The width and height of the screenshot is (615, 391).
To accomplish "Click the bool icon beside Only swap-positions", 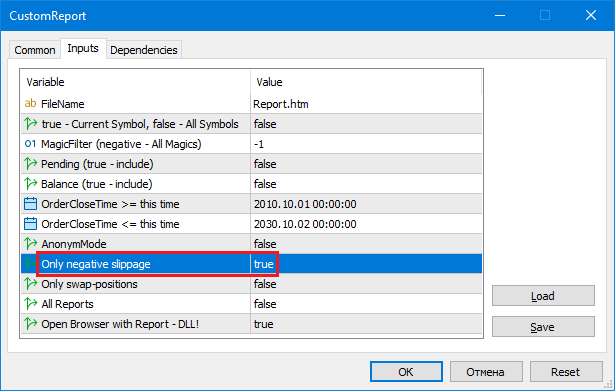I will coord(30,284).
